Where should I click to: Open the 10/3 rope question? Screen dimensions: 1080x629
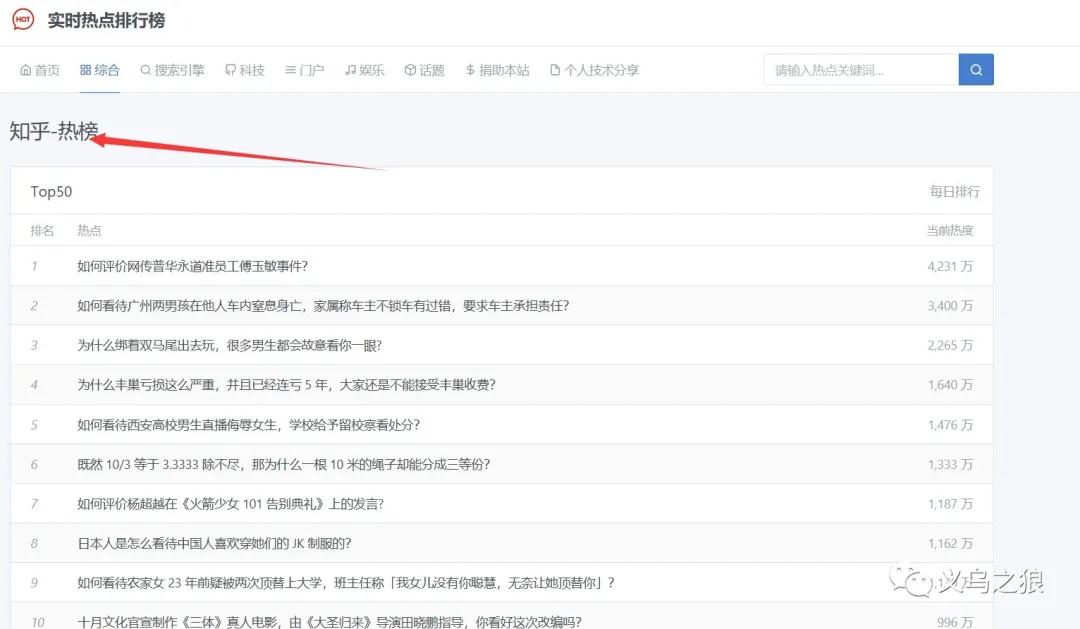[283, 465]
